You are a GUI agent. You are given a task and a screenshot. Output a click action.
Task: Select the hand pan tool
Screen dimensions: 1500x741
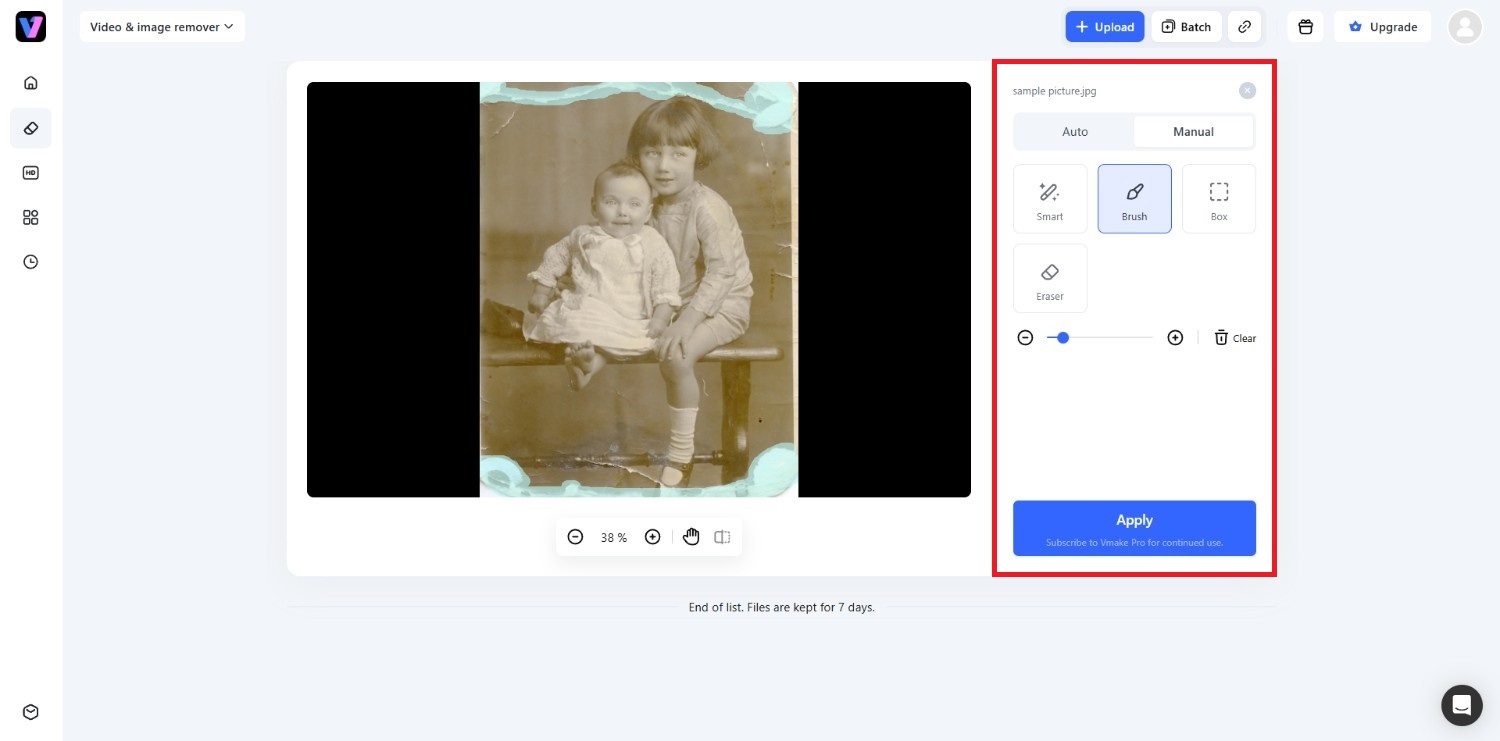pos(691,537)
